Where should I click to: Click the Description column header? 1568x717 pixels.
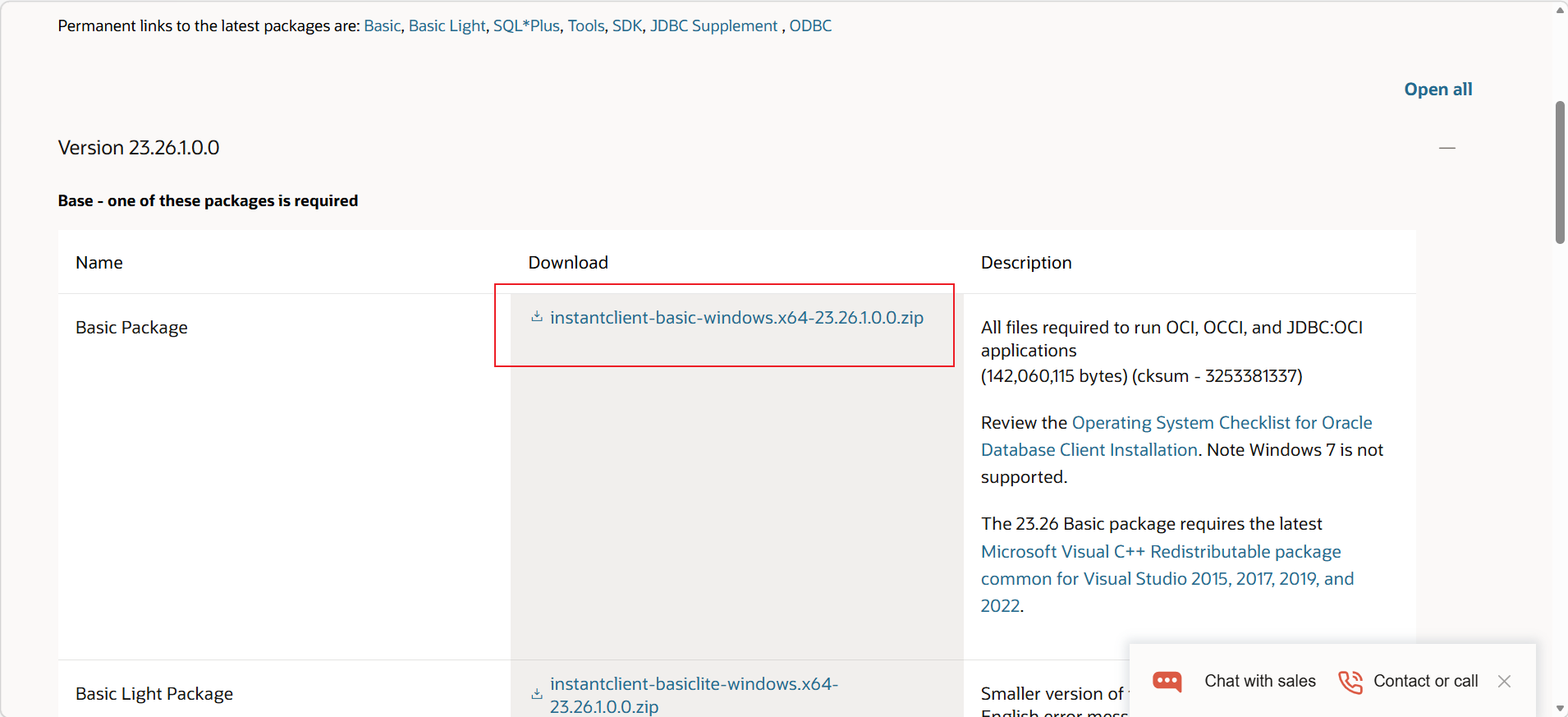click(x=1026, y=263)
